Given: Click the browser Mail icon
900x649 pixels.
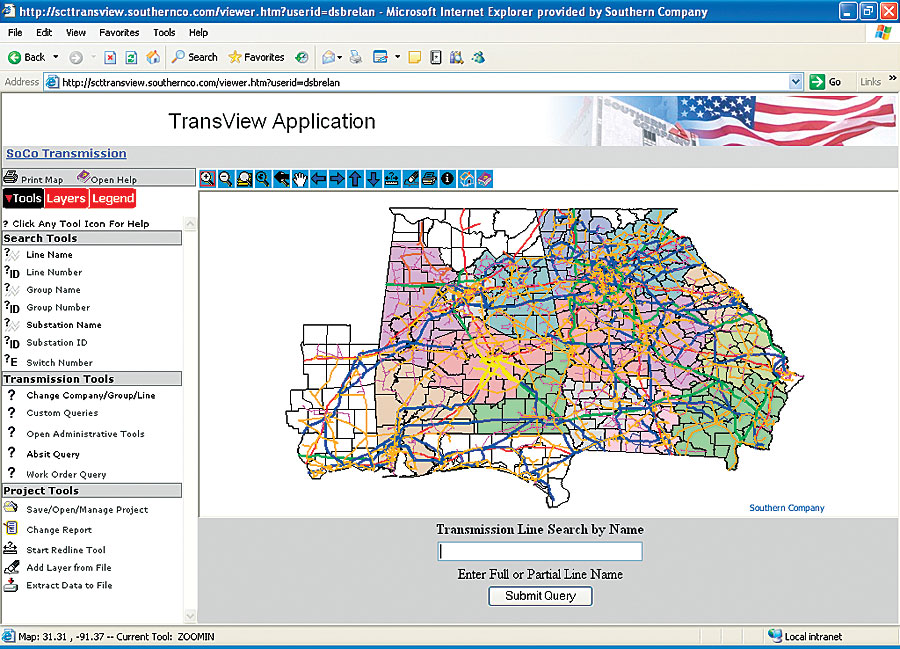Looking at the screenshot, I should (328, 57).
